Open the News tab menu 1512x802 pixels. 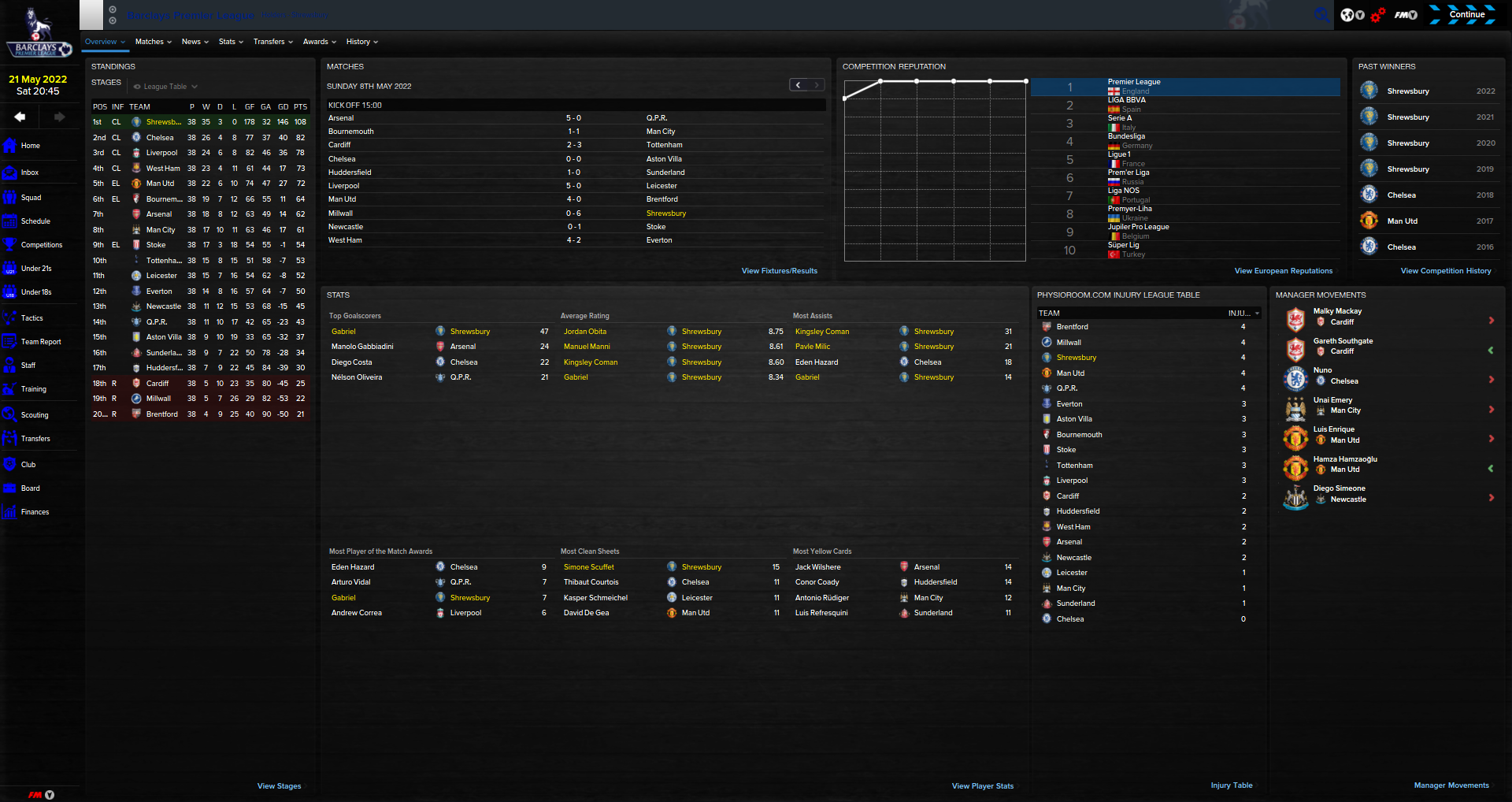click(x=195, y=42)
